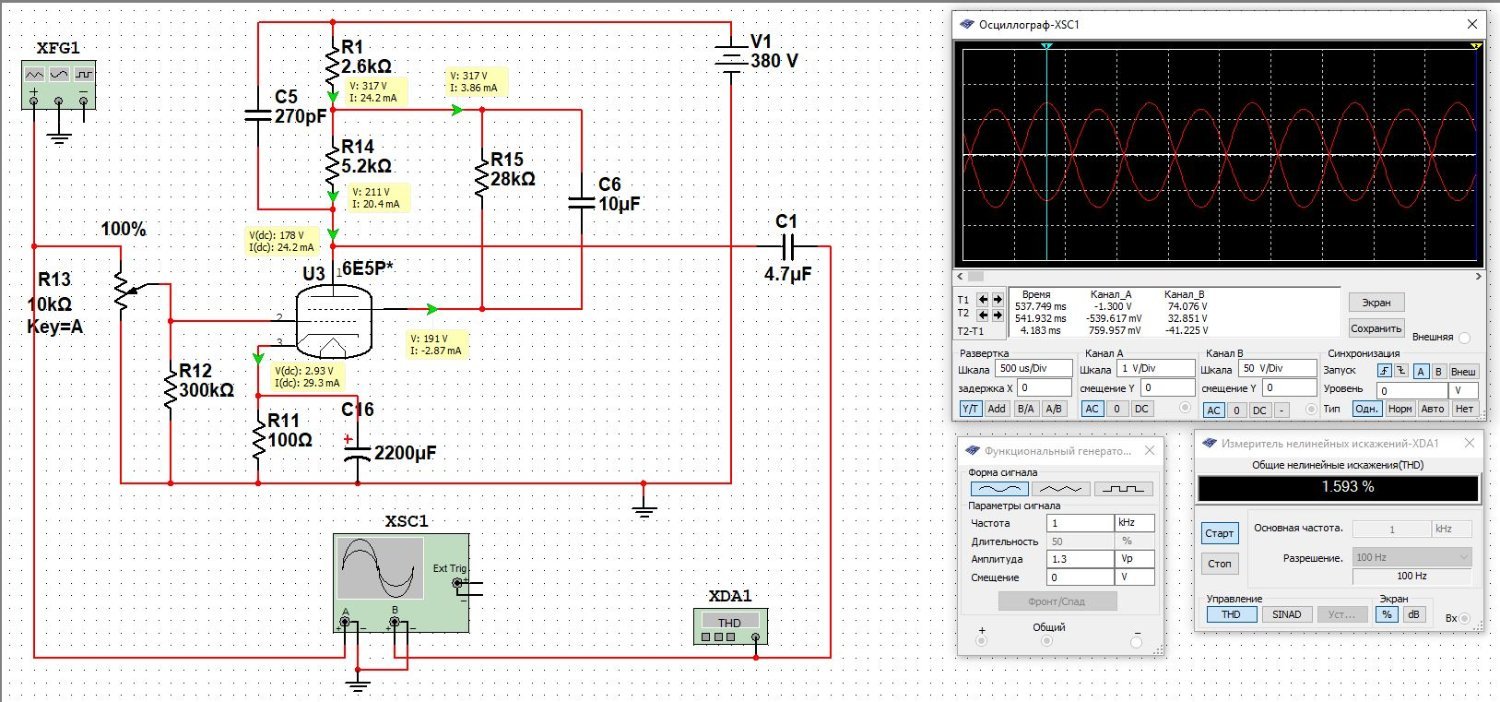
Task: Switch Channel A coupling to DC
Action: point(1142,409)
